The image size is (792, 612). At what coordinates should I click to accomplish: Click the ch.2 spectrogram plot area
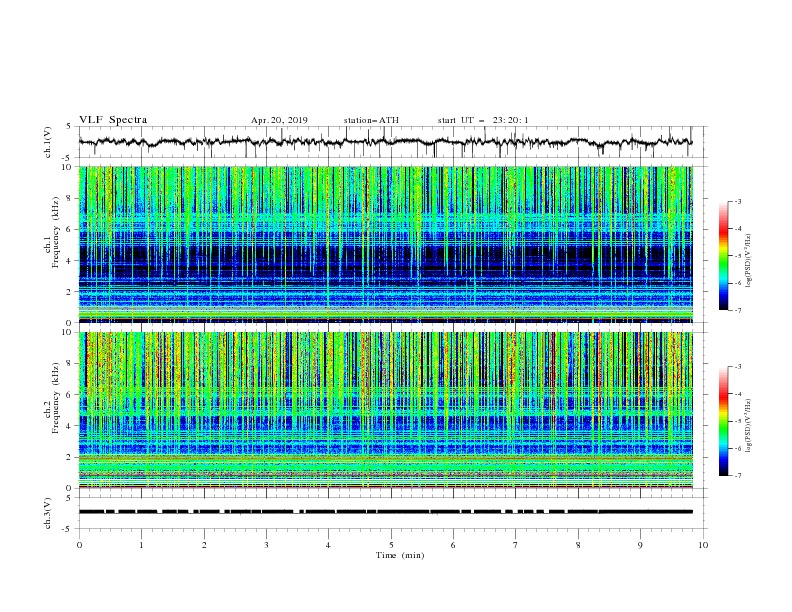[x=386, y=410]
